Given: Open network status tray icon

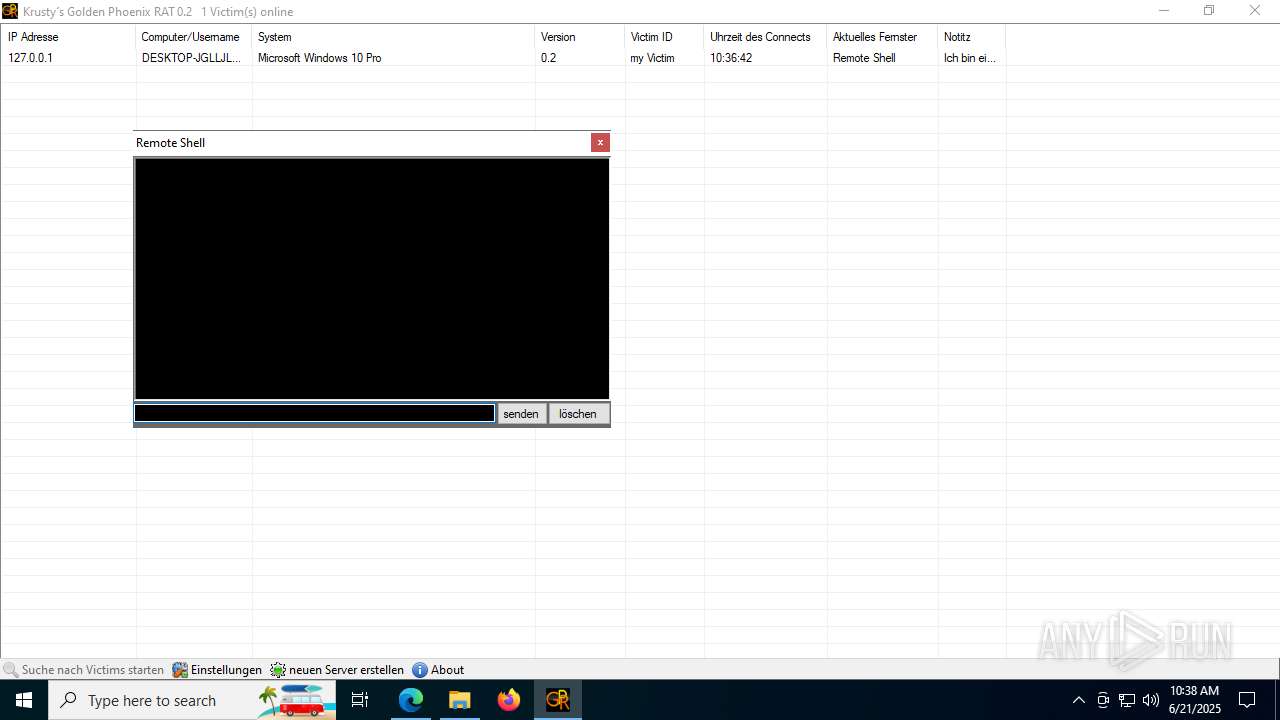Looking at the screenshot, I should point(1127,700).
